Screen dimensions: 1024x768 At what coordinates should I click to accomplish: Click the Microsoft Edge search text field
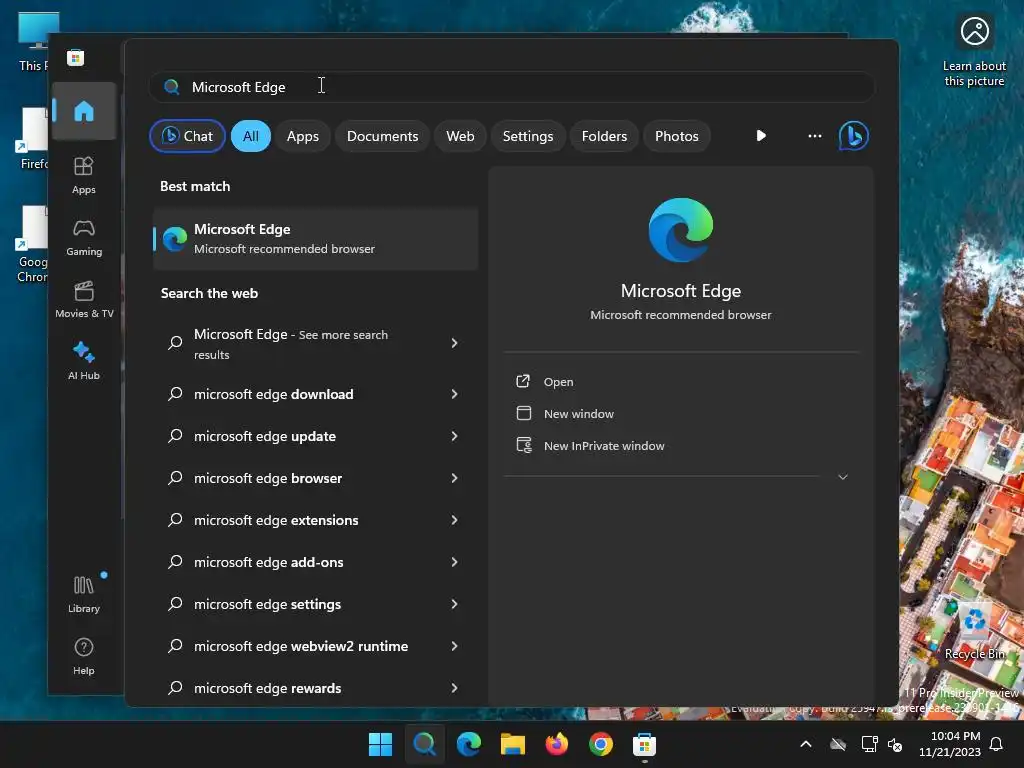(511, 87)
